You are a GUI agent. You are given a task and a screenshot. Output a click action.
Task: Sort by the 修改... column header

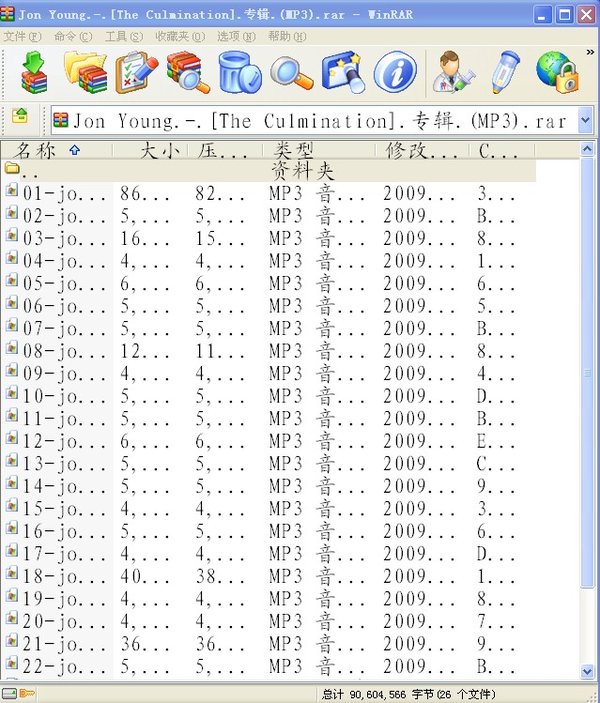[x=422, y=150]
